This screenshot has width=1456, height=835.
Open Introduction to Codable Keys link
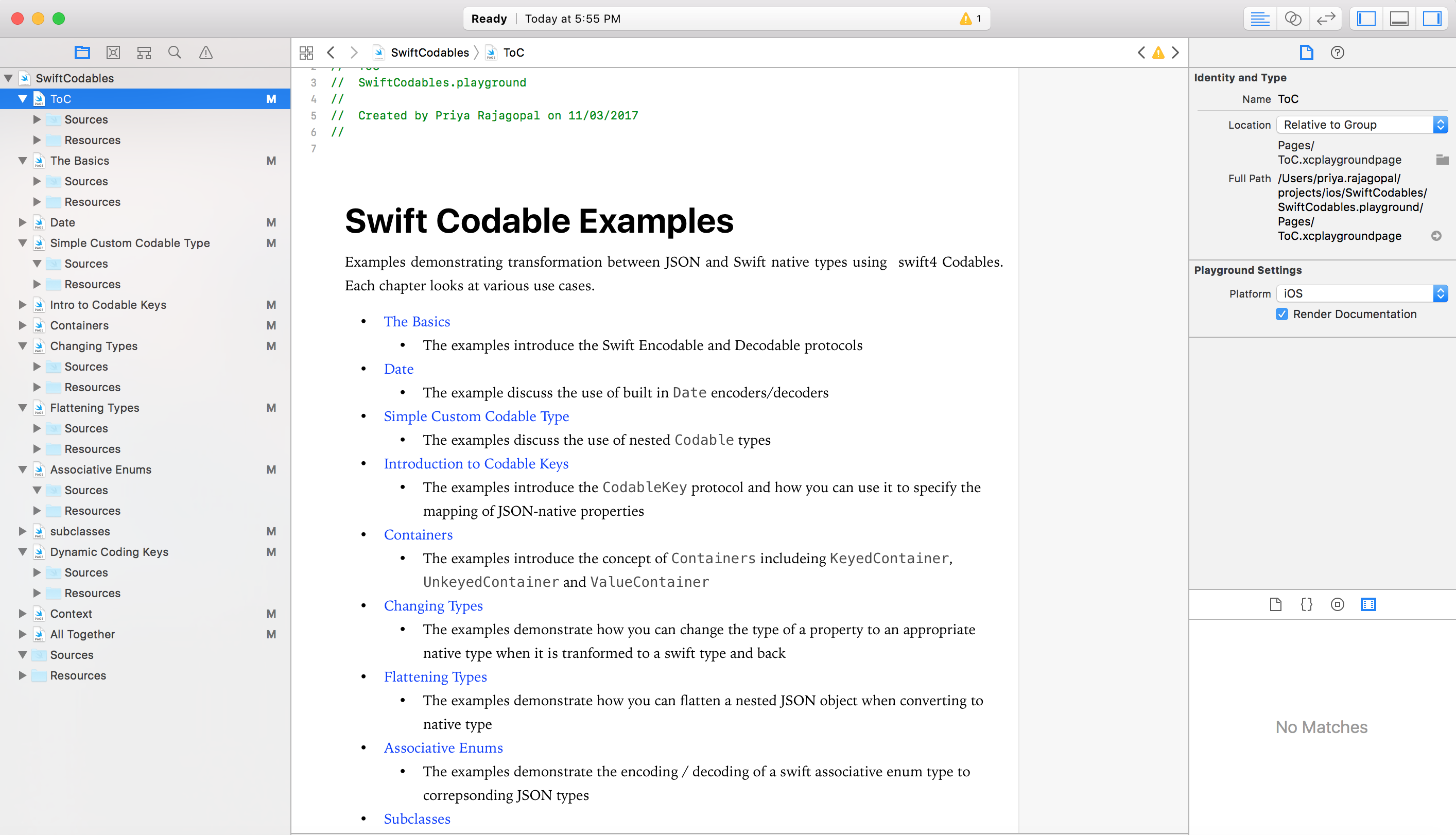tap(476, 464)
